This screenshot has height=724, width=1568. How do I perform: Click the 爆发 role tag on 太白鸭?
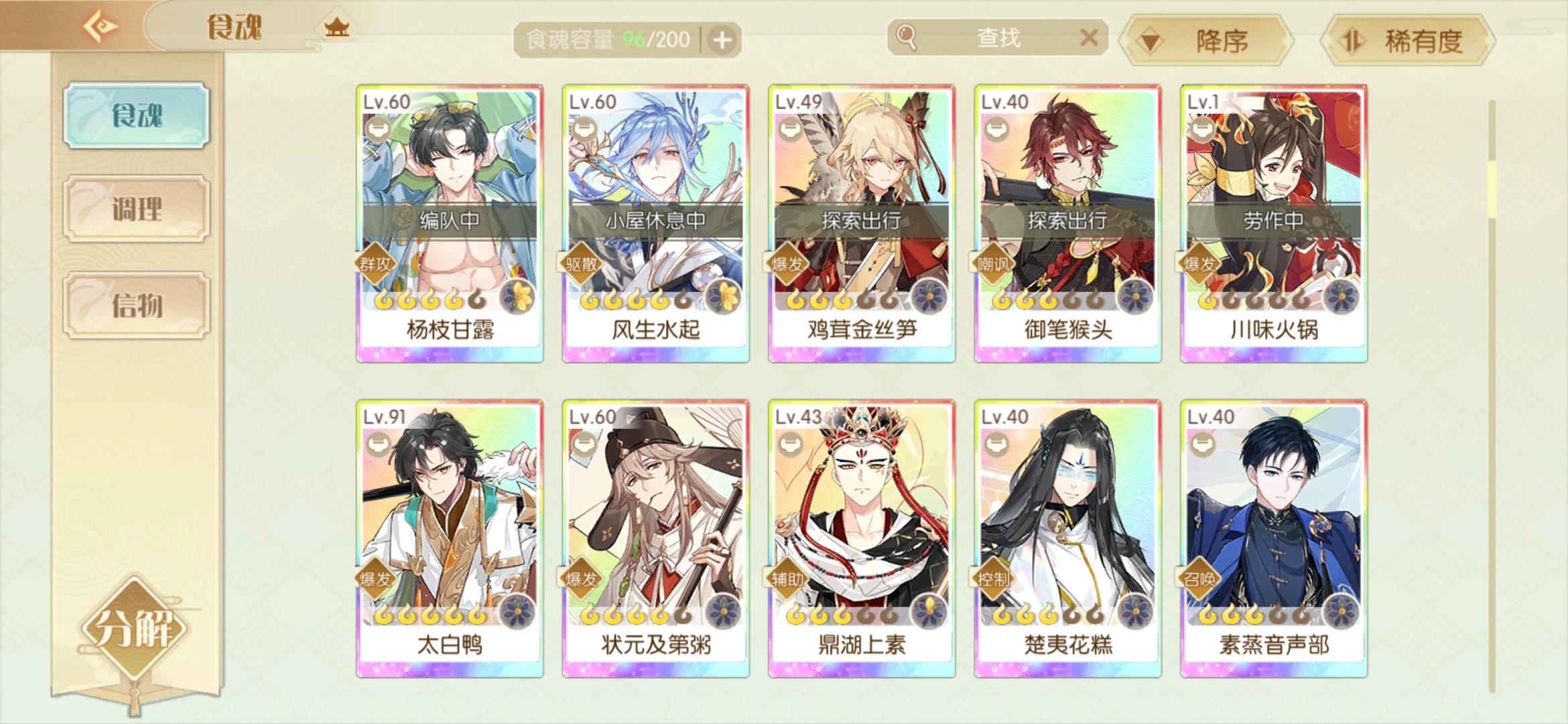point(375,579)
